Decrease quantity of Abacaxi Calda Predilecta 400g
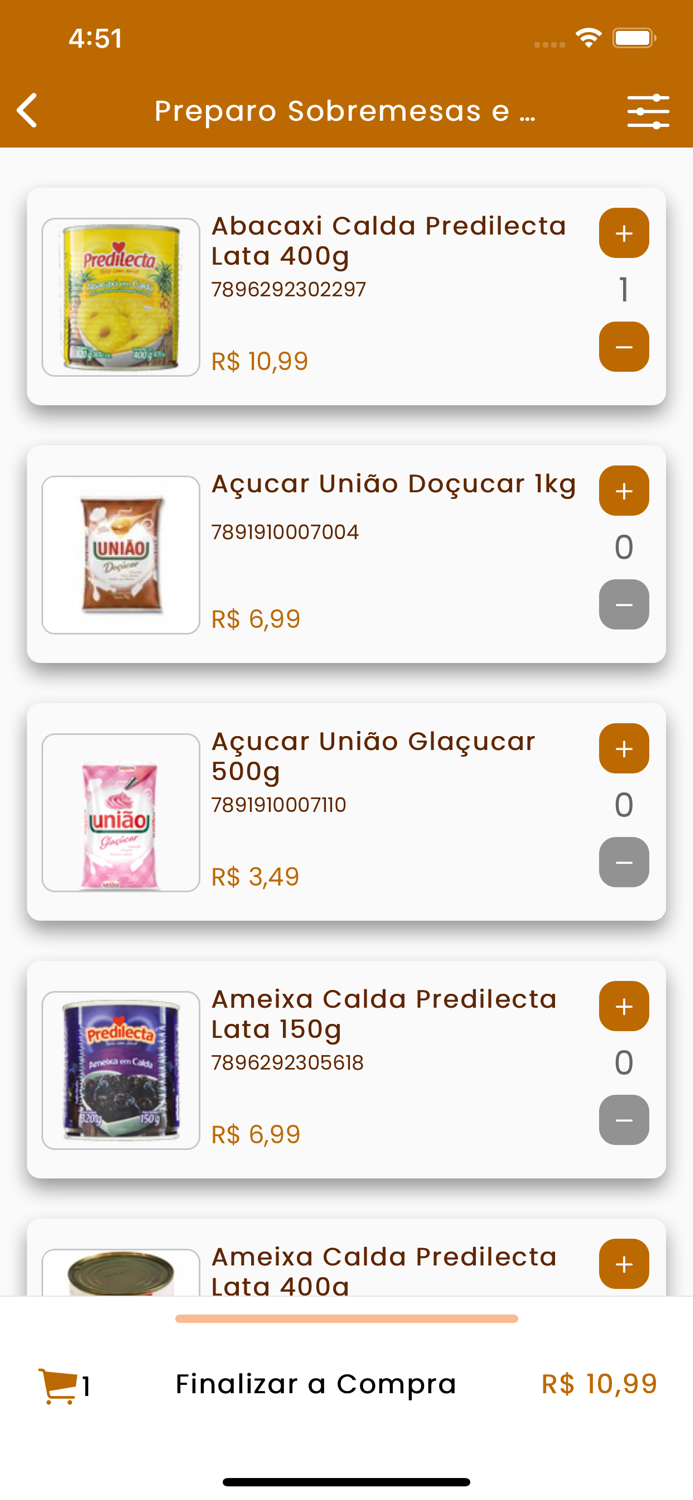This screenshot has width=693, height=1500. pyautogui.click(x=624, y=346)
